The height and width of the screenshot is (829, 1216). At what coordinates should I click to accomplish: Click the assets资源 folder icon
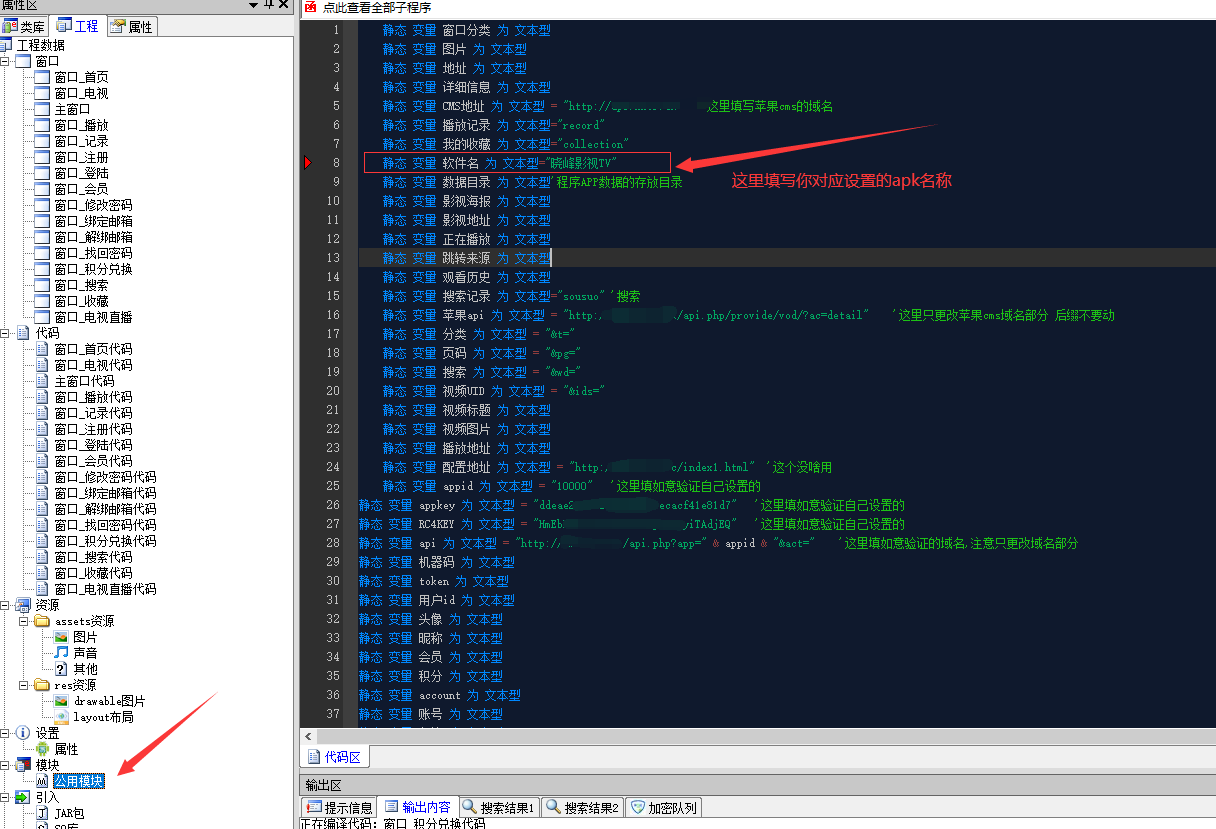(x=42, y=621)
